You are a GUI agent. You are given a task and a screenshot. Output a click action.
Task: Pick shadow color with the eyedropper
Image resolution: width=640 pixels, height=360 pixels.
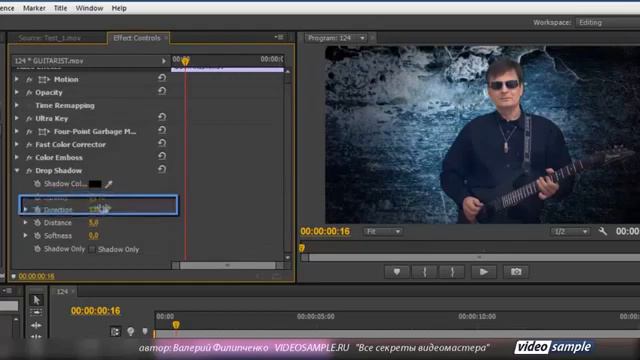[x=108, y=184]
